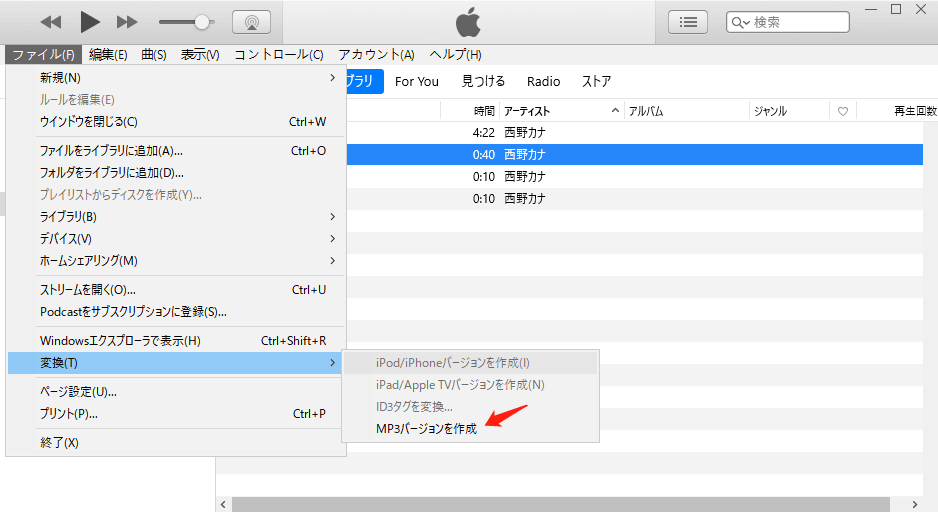Choose ストリームを開く(O)... entry

coord(176,289)
